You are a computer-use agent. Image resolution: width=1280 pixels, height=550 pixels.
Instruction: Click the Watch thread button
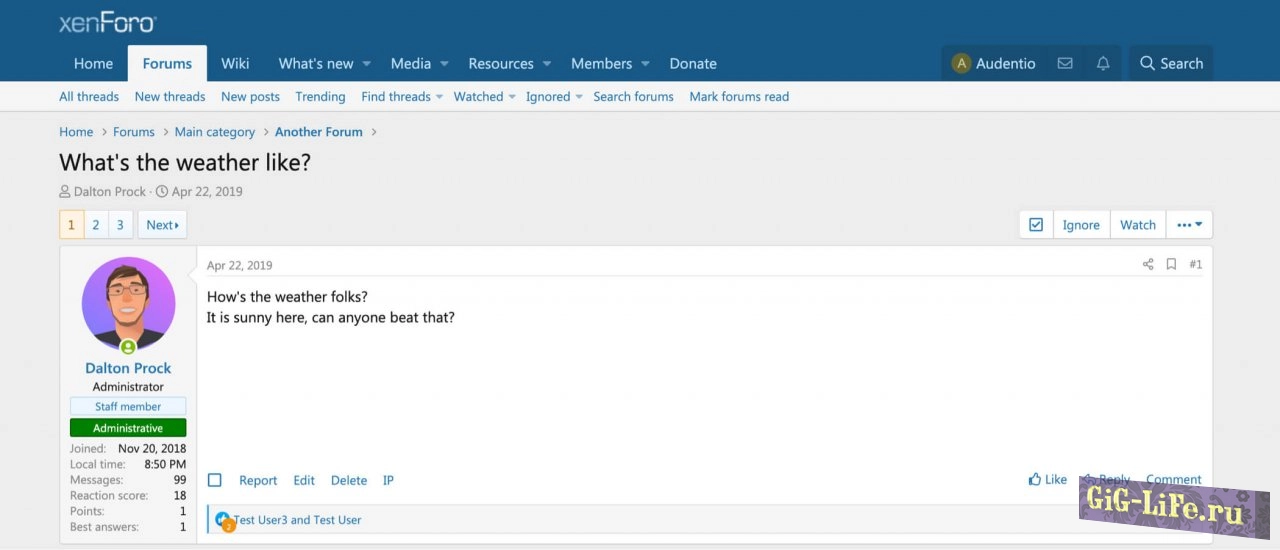click(1137, 225)
